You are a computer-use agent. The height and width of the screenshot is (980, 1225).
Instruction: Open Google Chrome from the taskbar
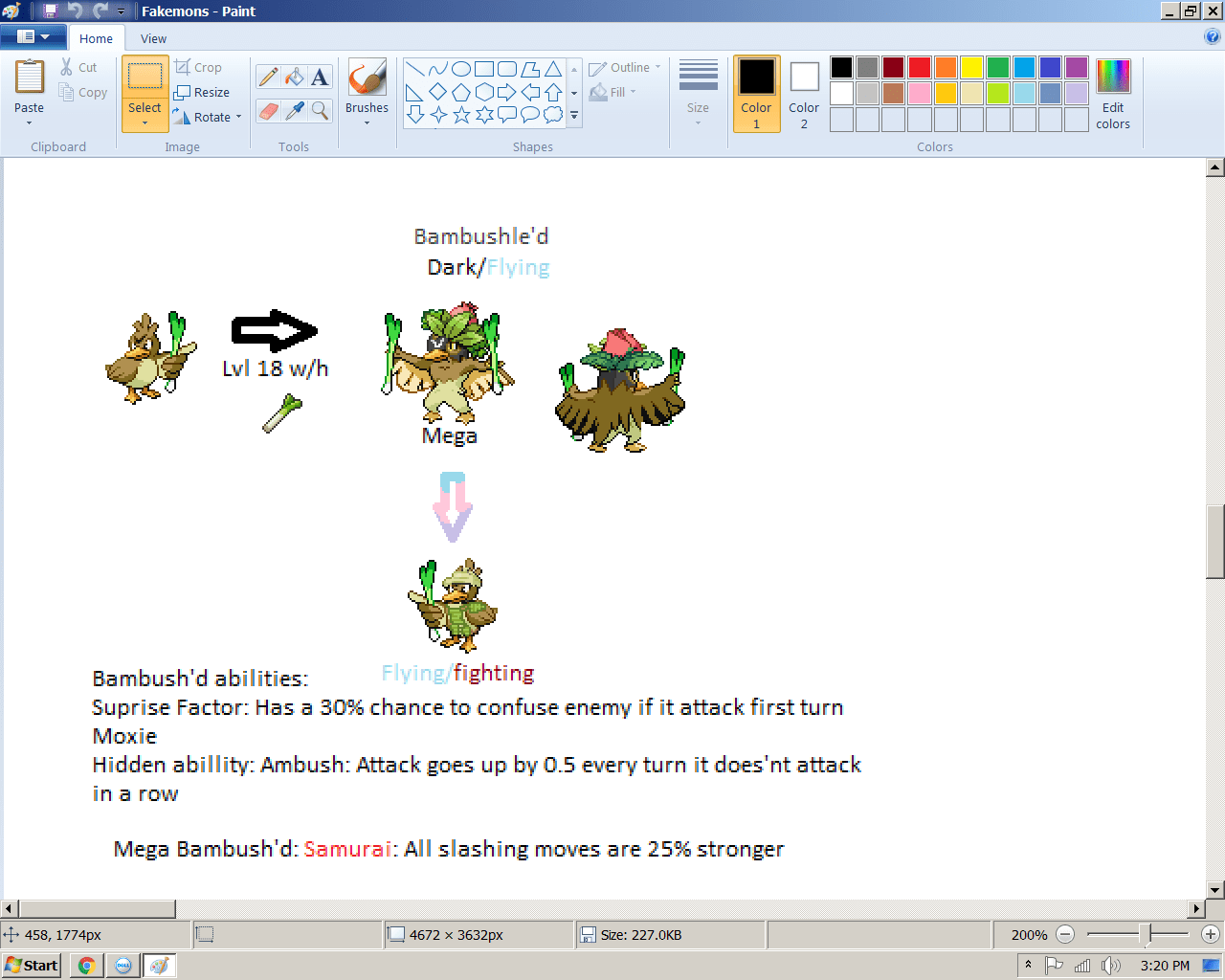[x=86, y=965]
